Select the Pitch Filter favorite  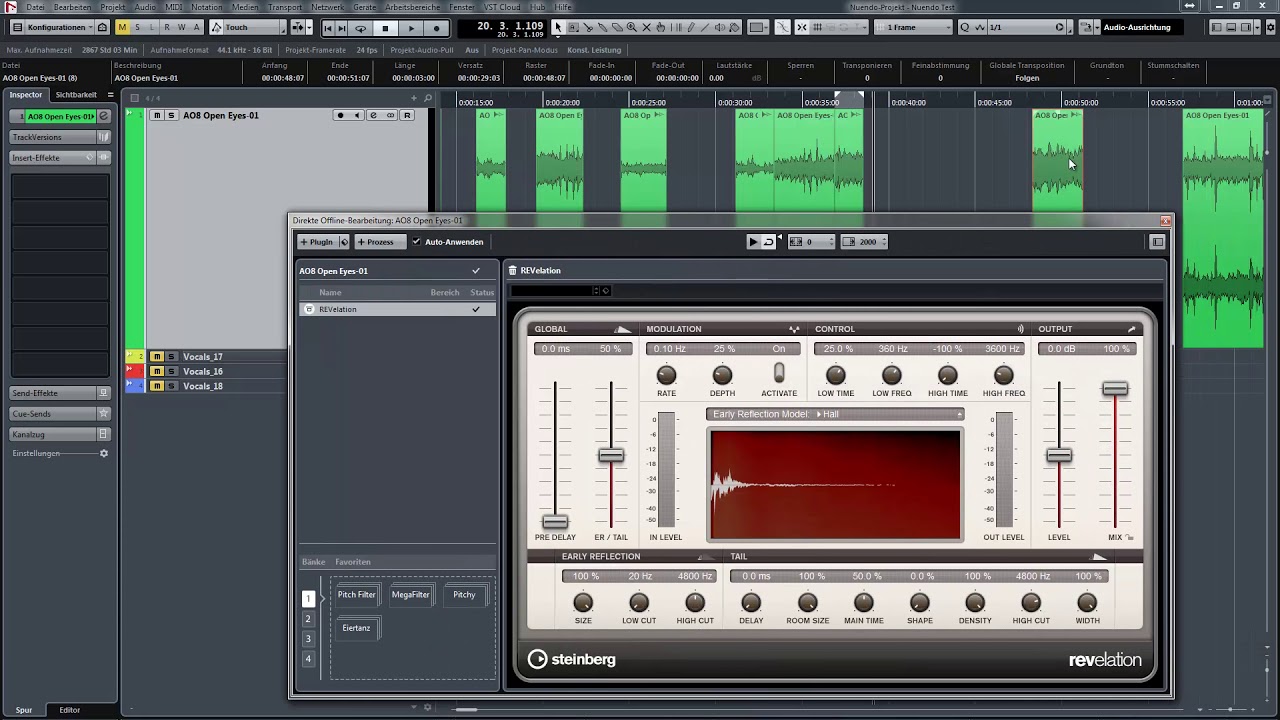[x=356, y=595]
